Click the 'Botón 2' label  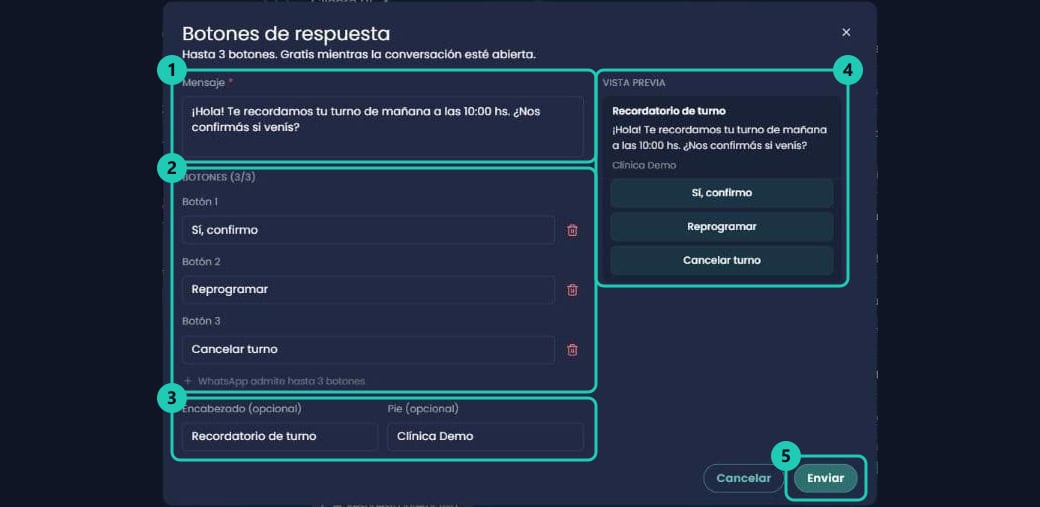(x=201, y=261)
